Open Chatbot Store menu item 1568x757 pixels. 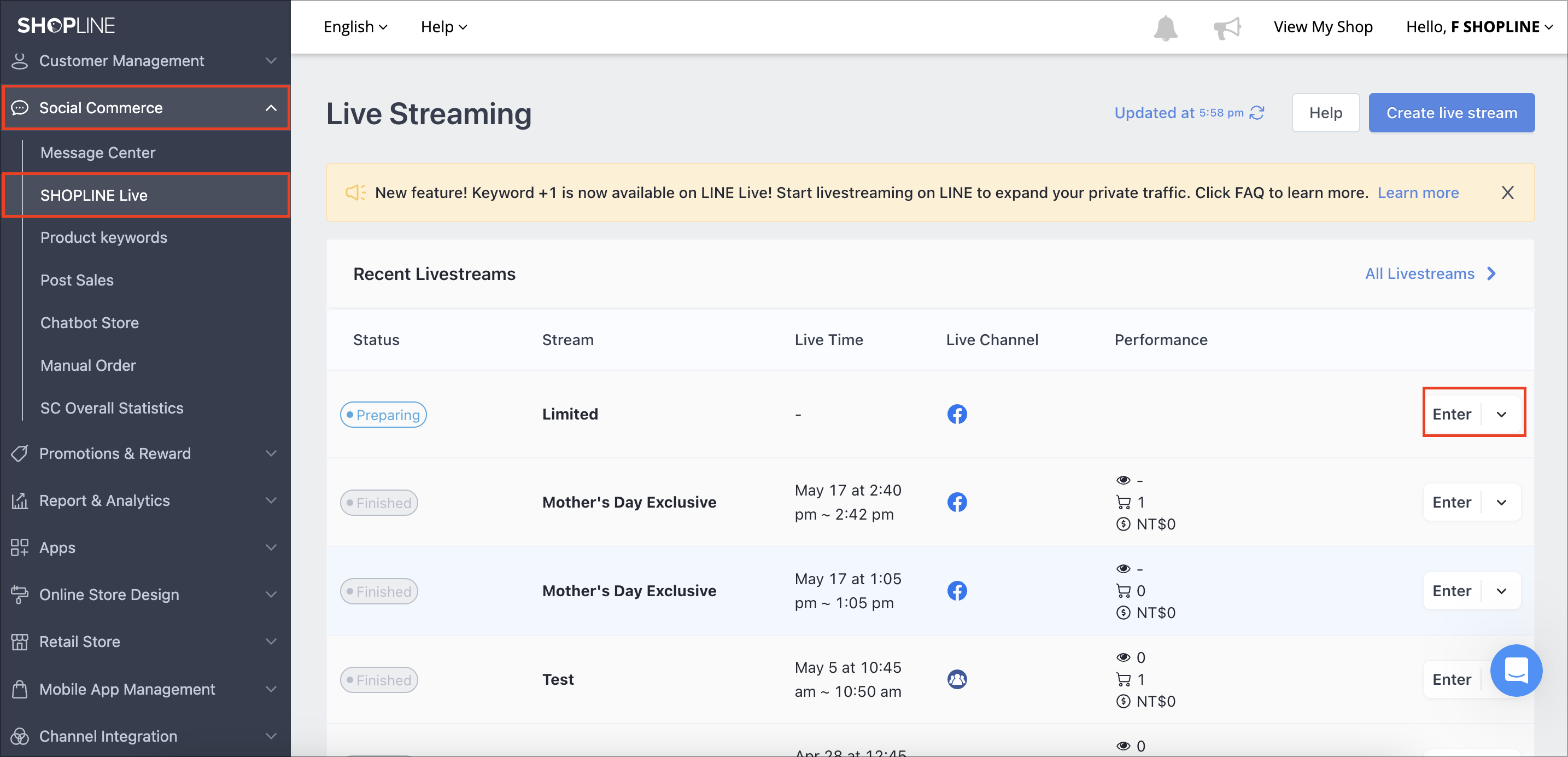(x=90, y=323)
